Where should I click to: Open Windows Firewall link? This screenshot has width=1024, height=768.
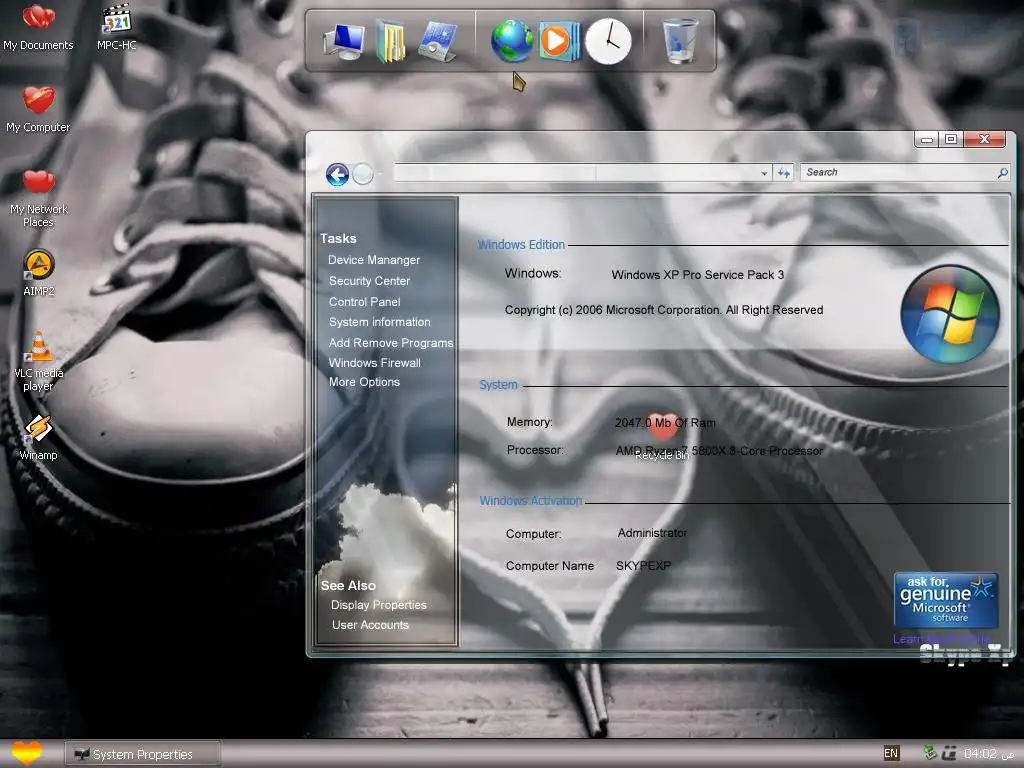(375, 362)
